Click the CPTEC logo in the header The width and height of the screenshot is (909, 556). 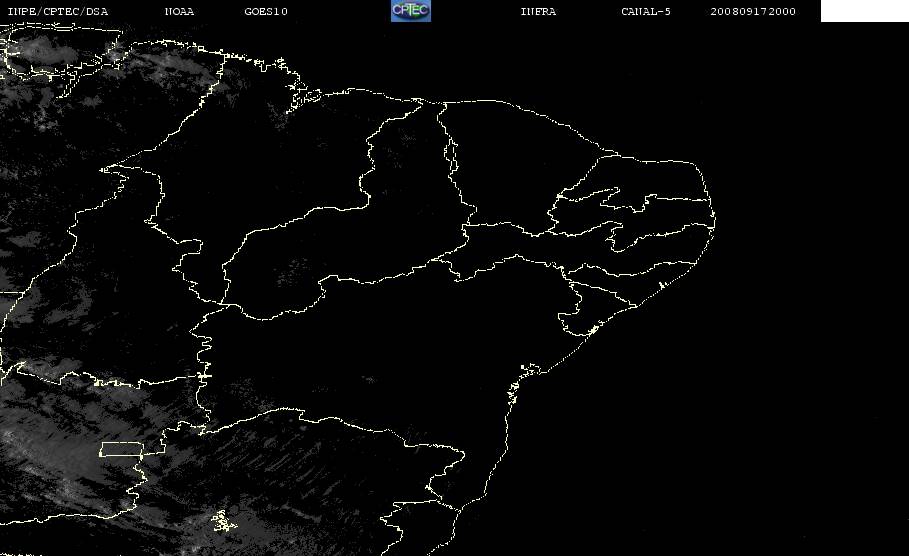click(411, 11)
